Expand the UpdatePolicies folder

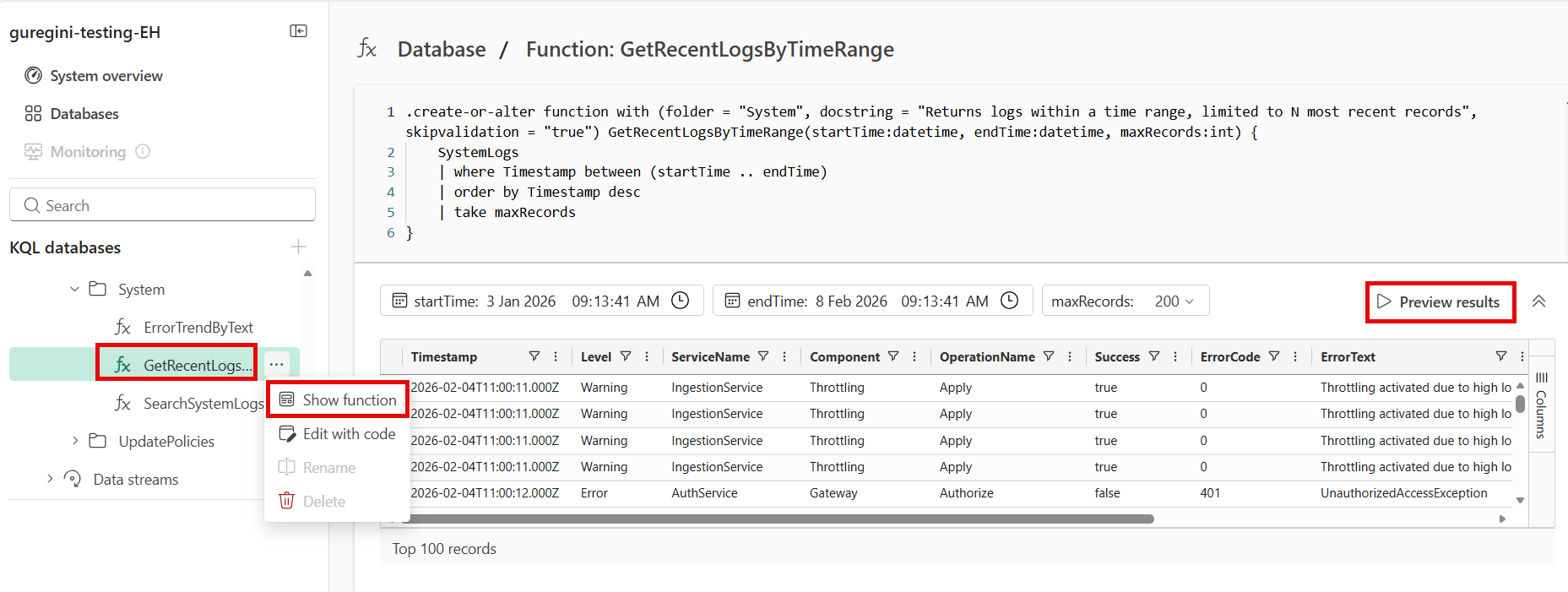(x=74, y=441)
